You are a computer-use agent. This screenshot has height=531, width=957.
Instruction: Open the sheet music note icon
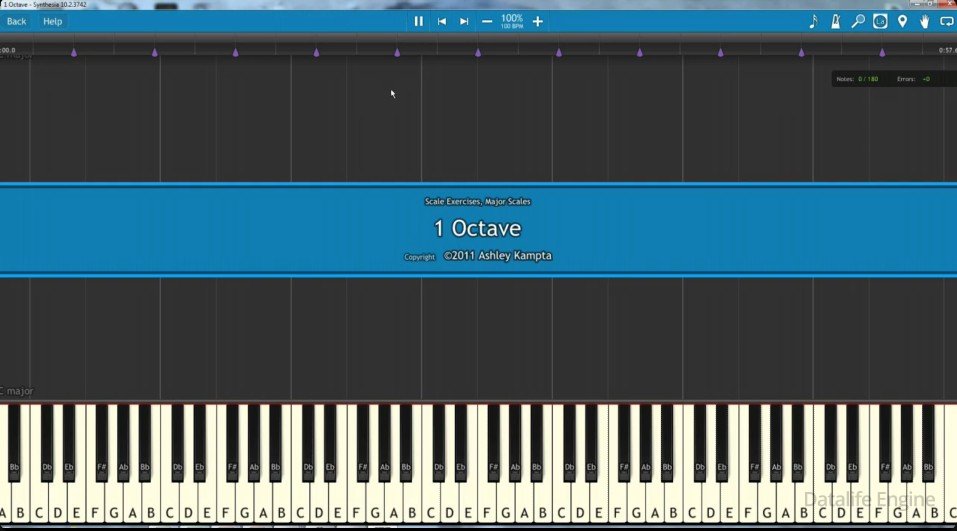click(813, 21)
